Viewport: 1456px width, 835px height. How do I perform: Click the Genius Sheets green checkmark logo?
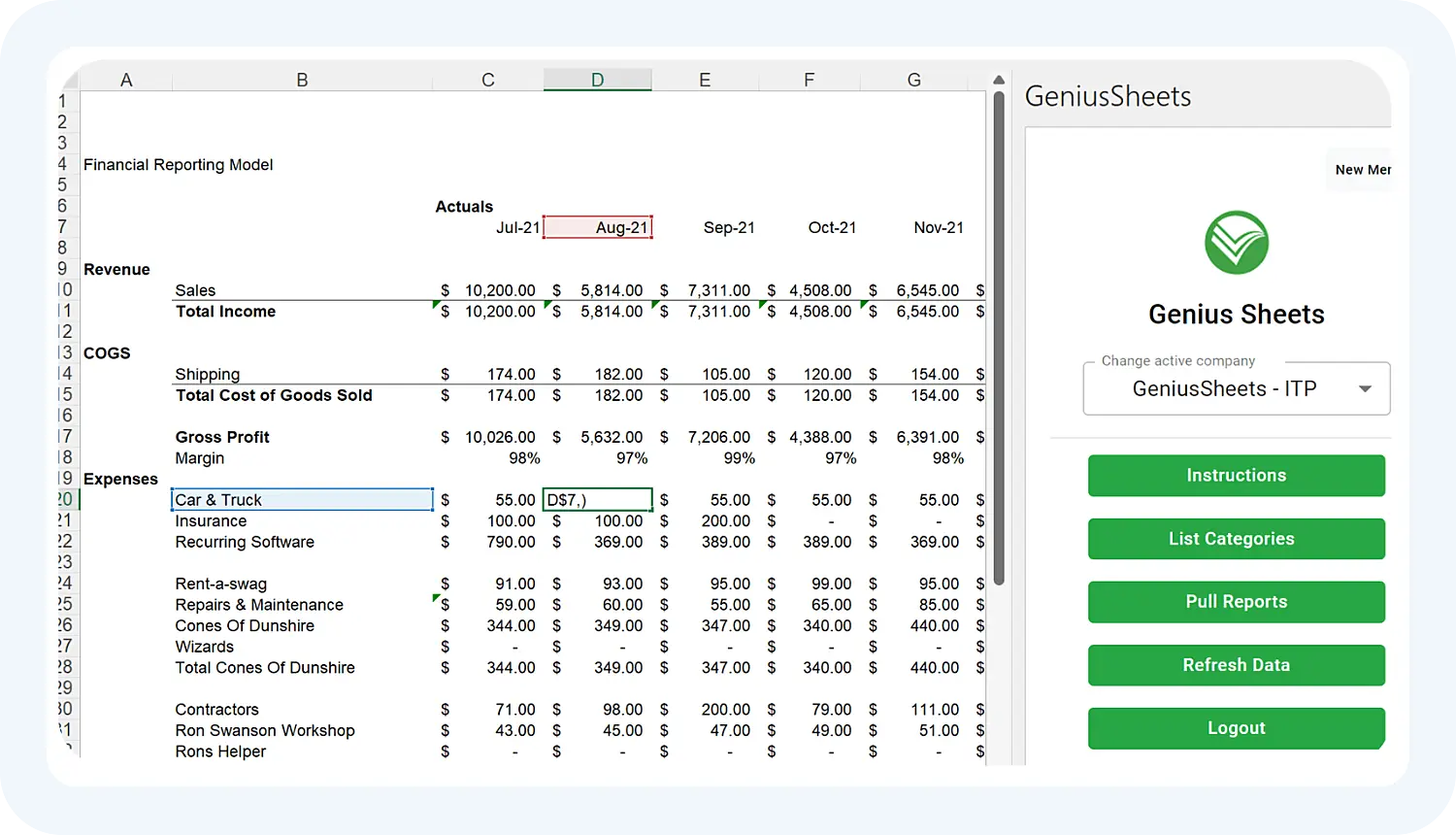(x=1237, y=243)
